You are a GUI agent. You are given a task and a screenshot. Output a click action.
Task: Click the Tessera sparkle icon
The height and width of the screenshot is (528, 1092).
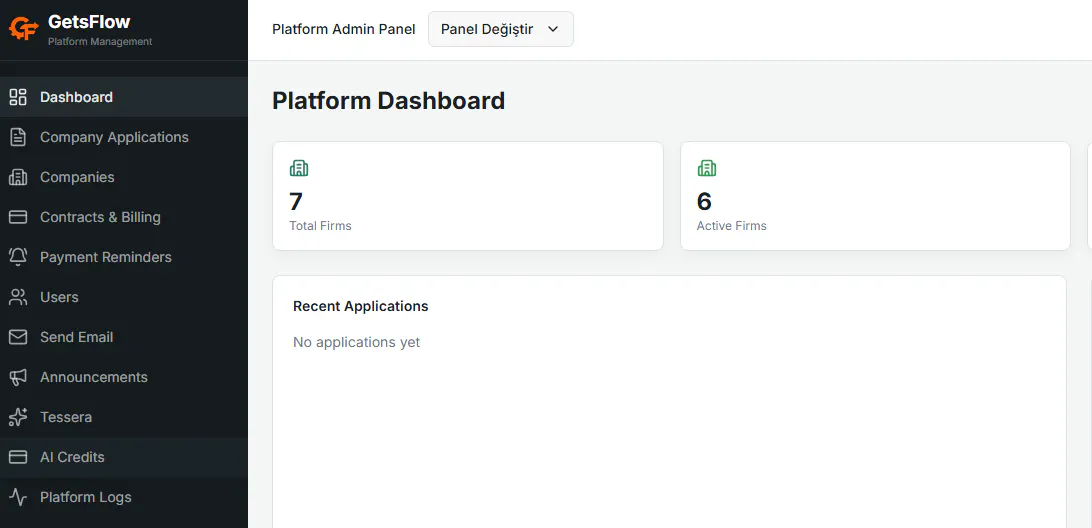tap(17, 417)
